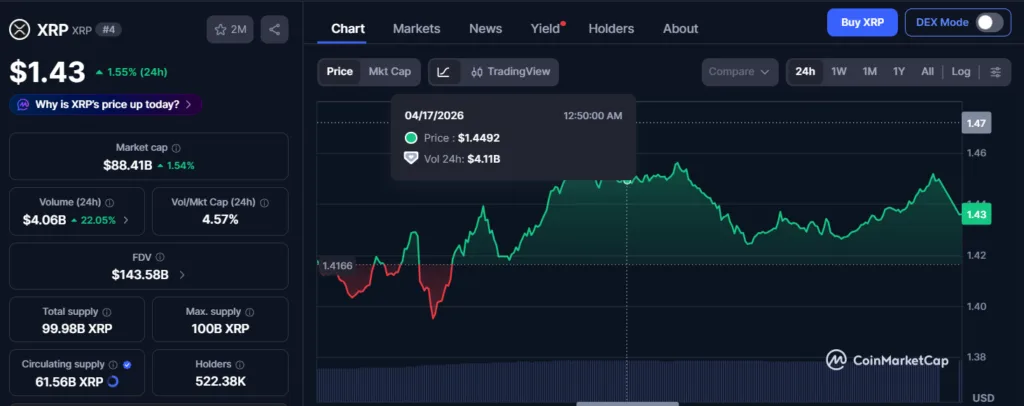
Task: Open info icon next to Market cap
Action: pos(176,148)
